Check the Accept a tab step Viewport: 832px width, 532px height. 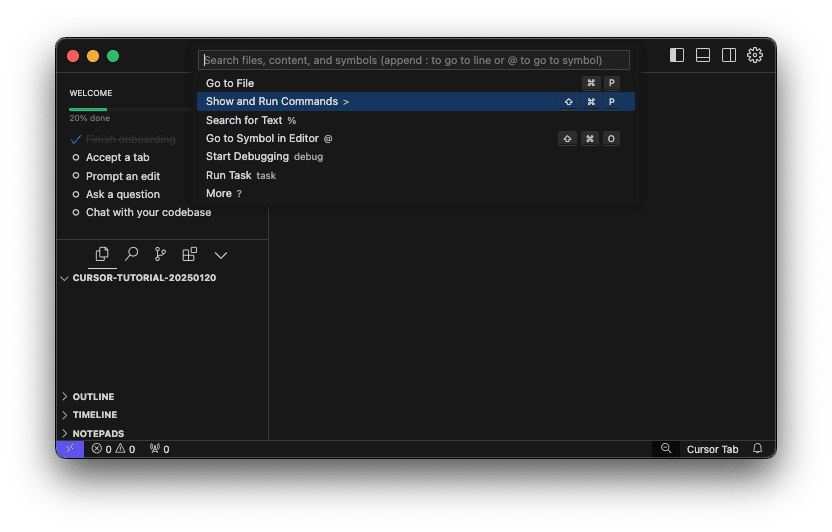click(76, 158)
